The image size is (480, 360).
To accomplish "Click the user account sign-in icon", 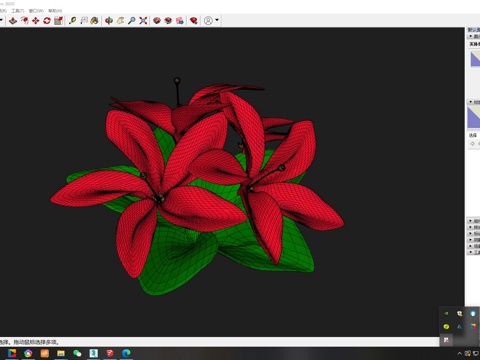I will [208, 21].
